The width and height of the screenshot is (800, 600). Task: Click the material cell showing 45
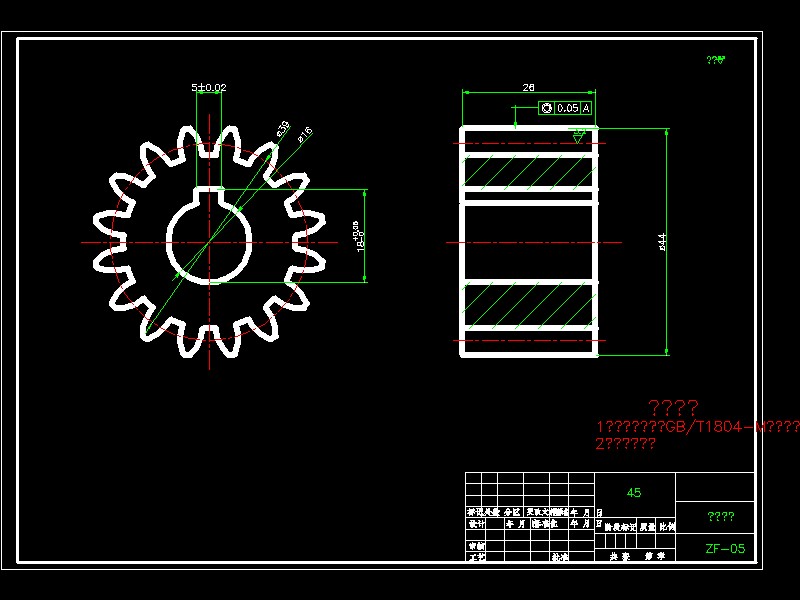point(634,491)
